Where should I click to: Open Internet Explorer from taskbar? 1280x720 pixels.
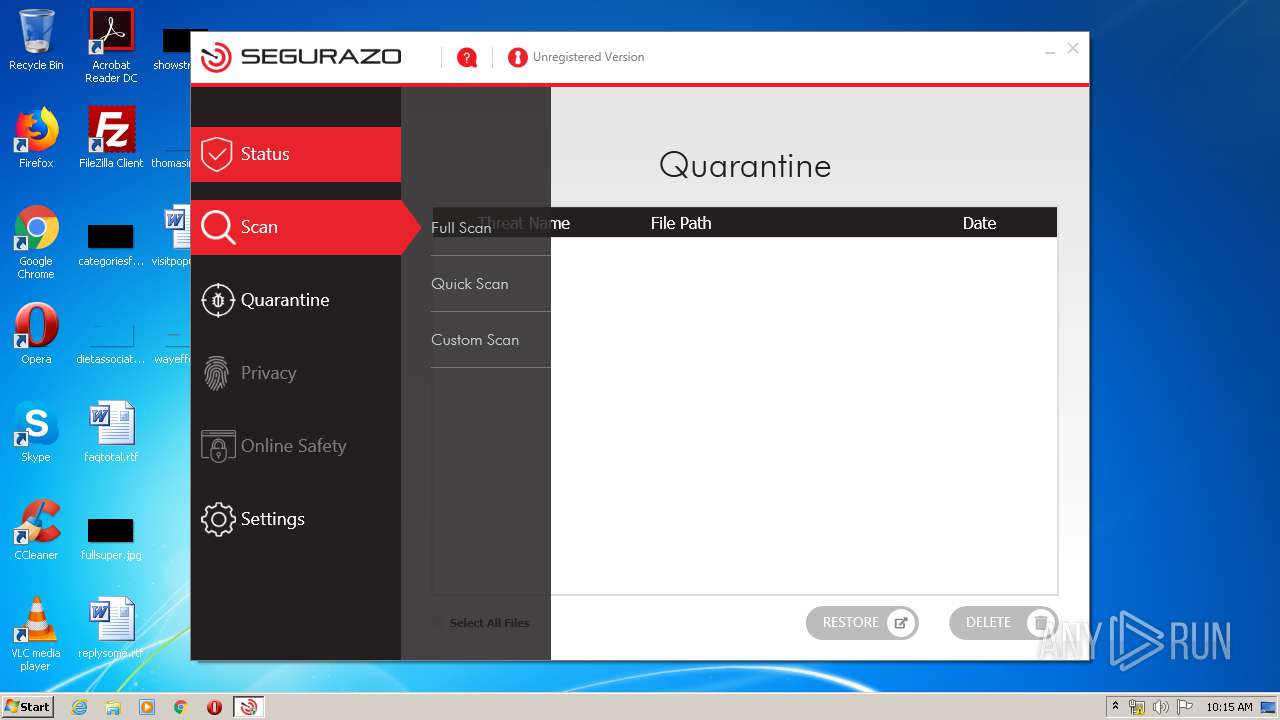(79, 707)
